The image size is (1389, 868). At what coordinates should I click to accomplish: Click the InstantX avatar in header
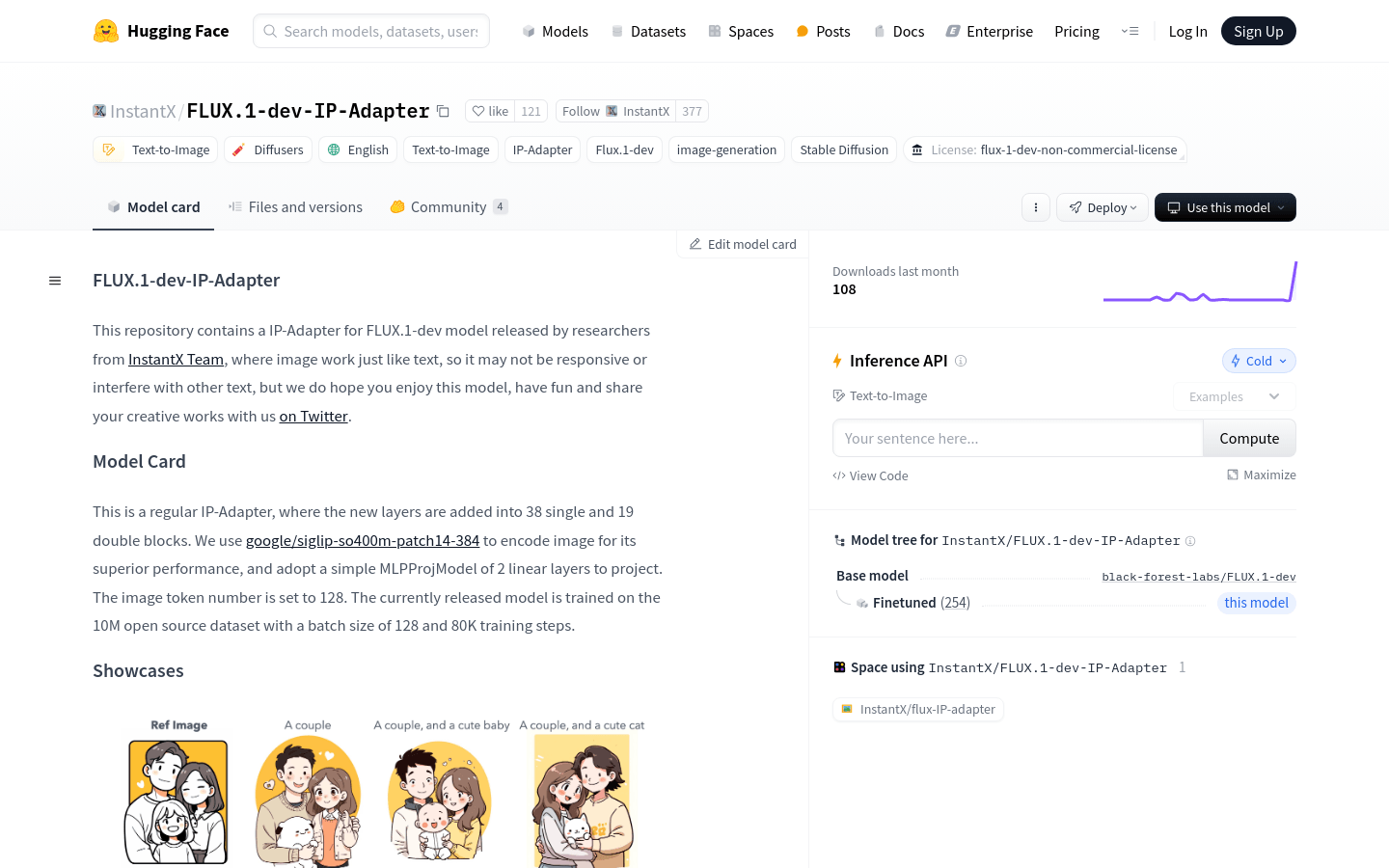[x=99, y=111]
